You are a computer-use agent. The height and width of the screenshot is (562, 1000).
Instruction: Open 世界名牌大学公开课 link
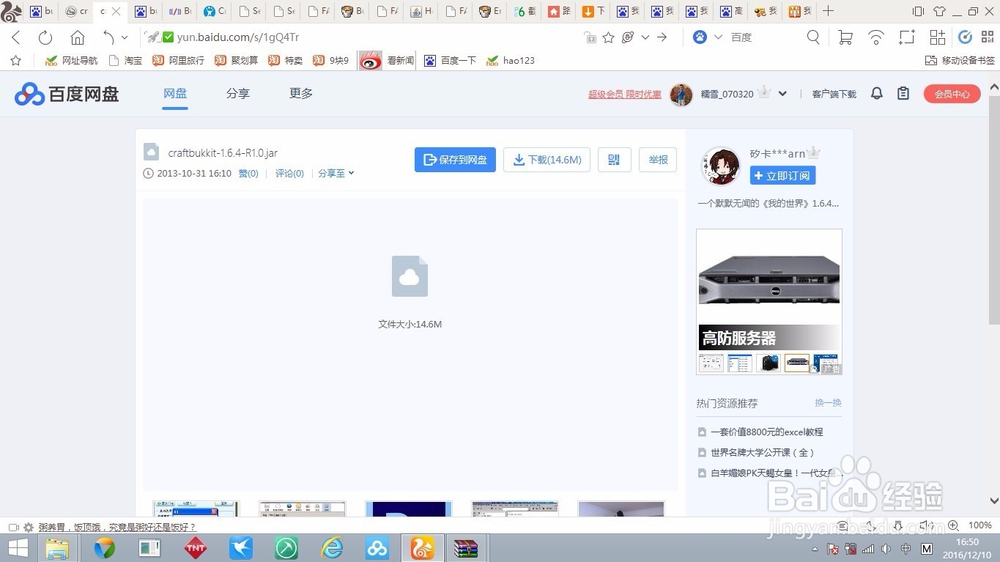[762, 452]
